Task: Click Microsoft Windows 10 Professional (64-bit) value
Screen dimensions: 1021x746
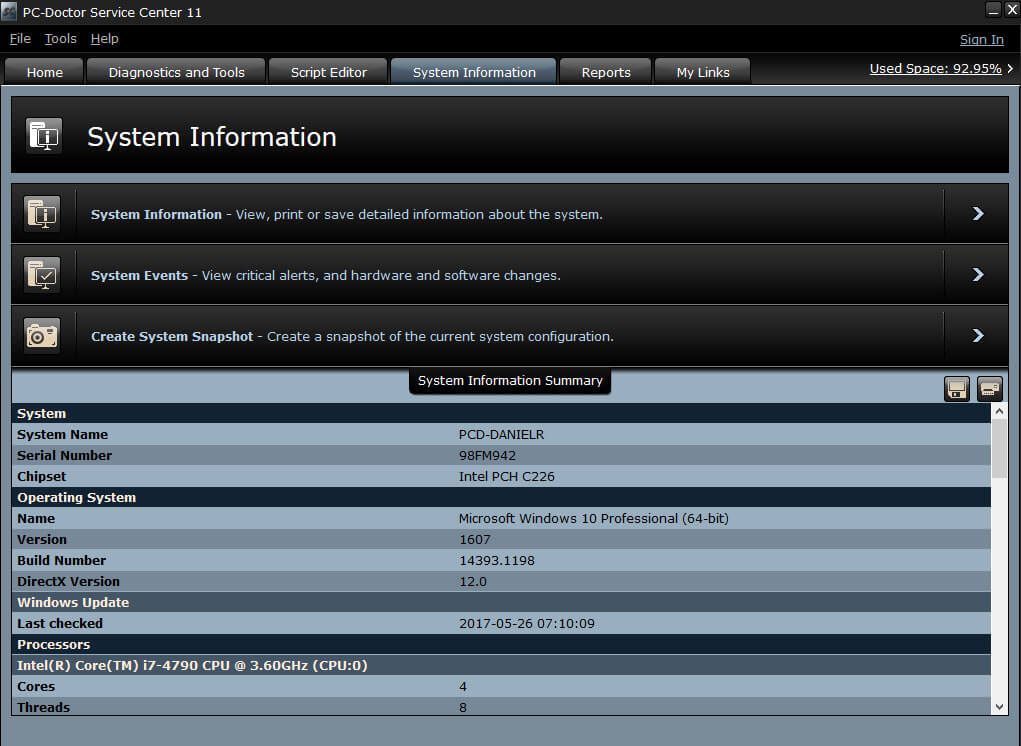Action: (594, 518)
